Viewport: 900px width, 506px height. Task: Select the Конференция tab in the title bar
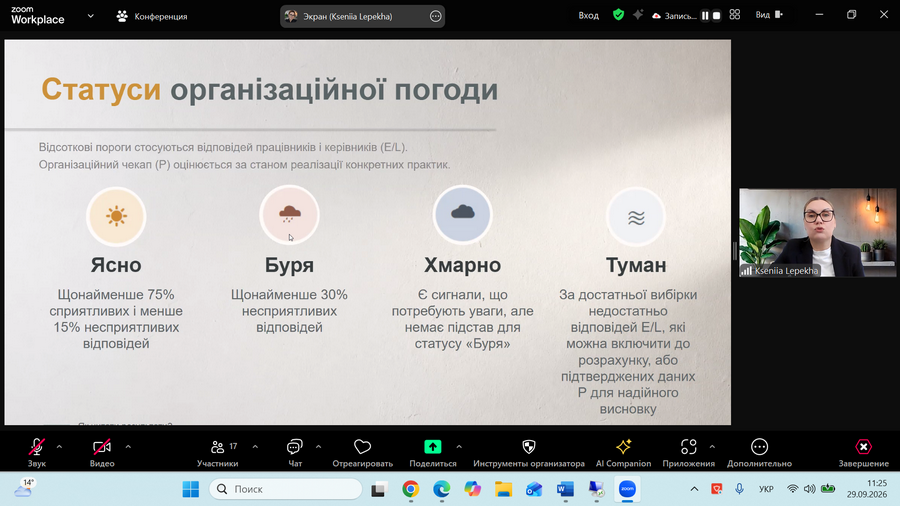click(x=152, y=16)
